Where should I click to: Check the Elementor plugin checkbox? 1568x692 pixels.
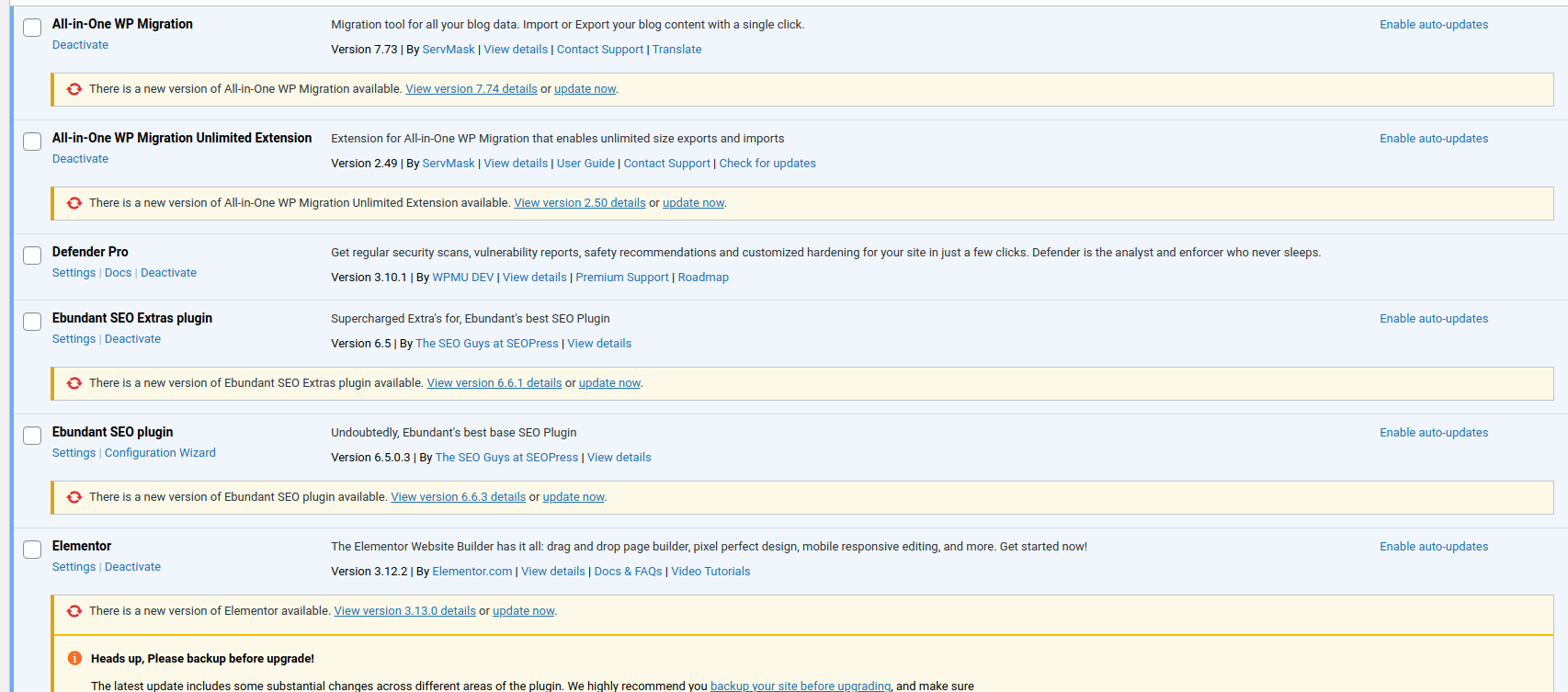point(32,550)
